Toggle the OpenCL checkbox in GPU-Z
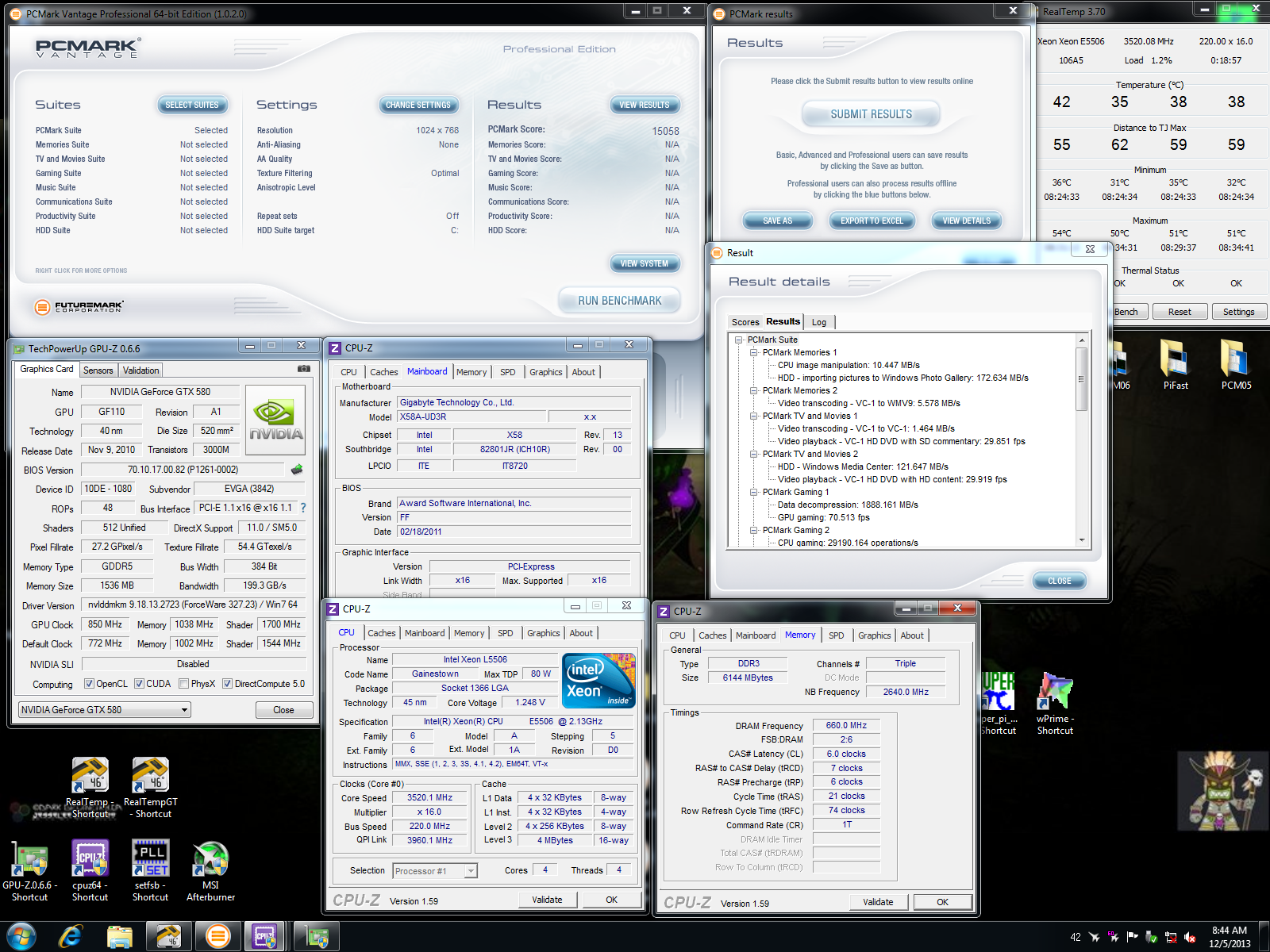This screenshot has height=952, width=1270. coord(89,684)
